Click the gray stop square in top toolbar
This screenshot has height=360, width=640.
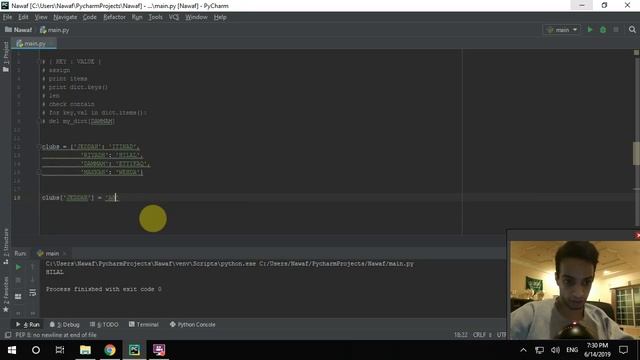click(x=616, y=30)
